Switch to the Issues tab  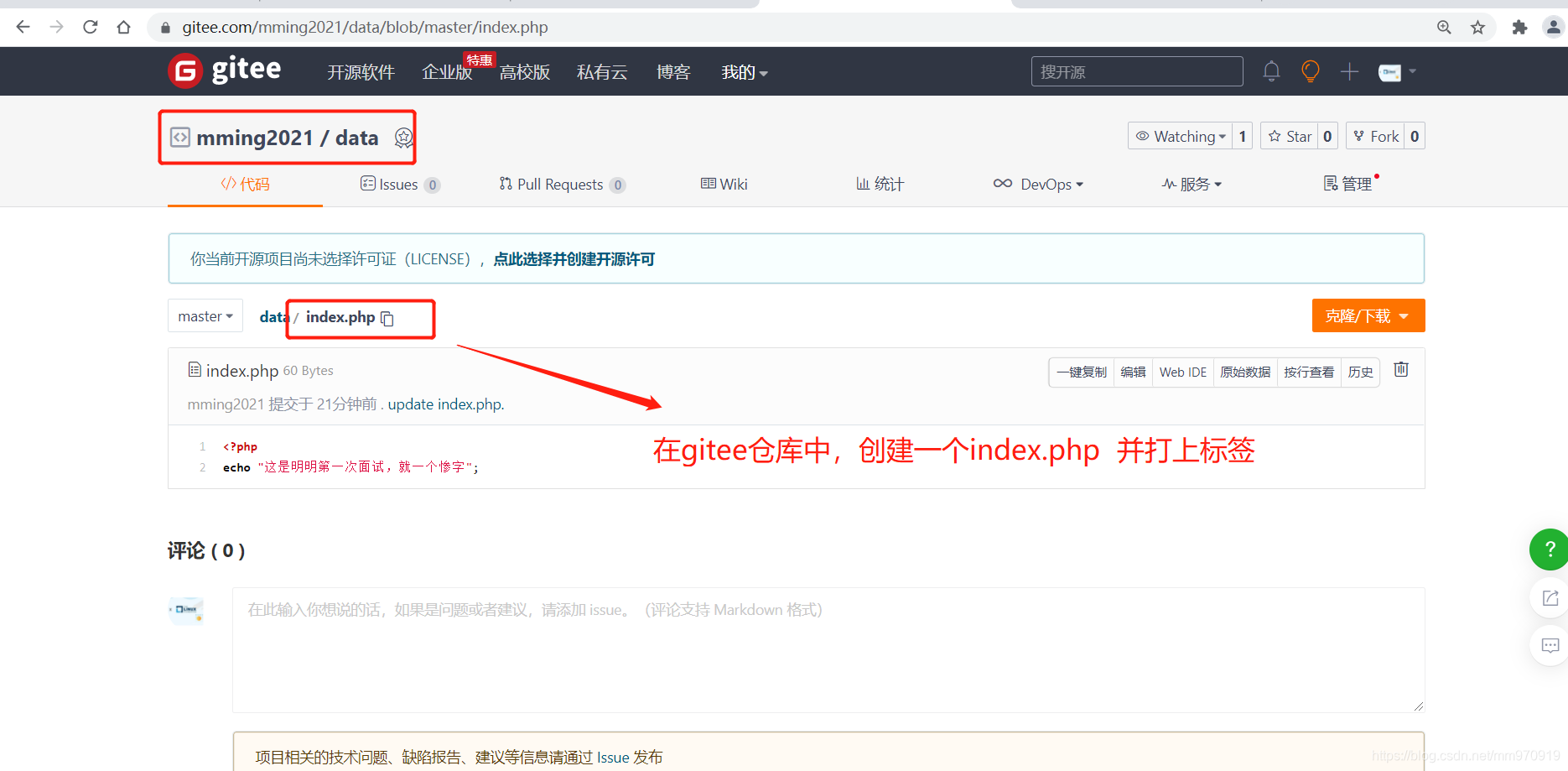[400, 185]
